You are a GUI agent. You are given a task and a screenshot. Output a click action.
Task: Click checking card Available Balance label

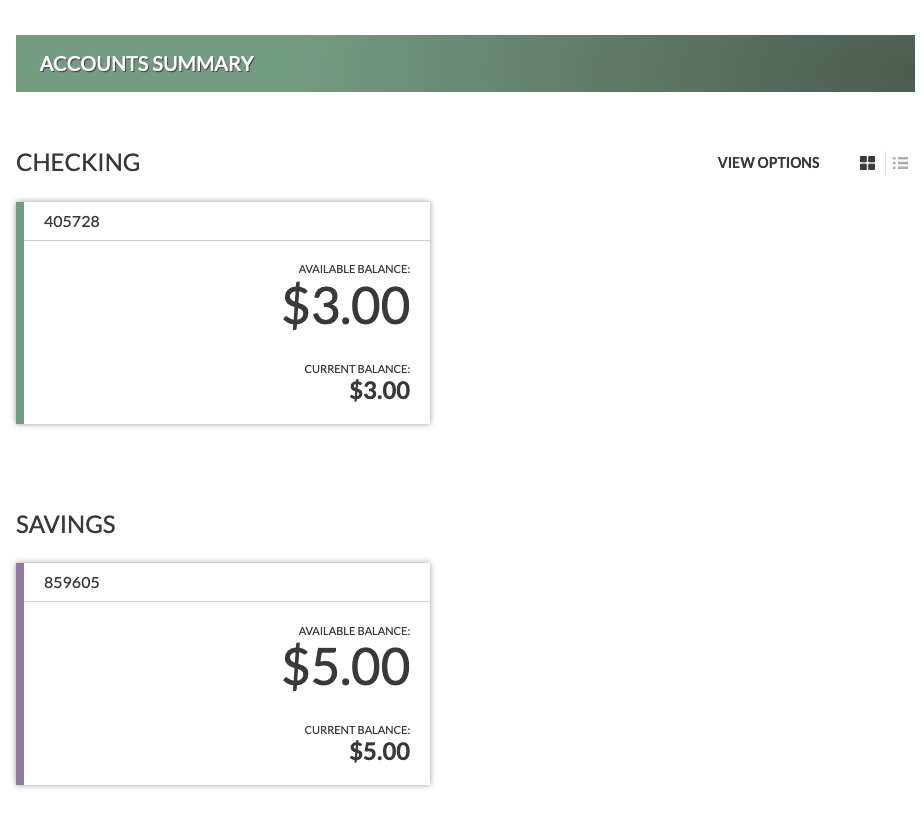[x=354, y=269]
